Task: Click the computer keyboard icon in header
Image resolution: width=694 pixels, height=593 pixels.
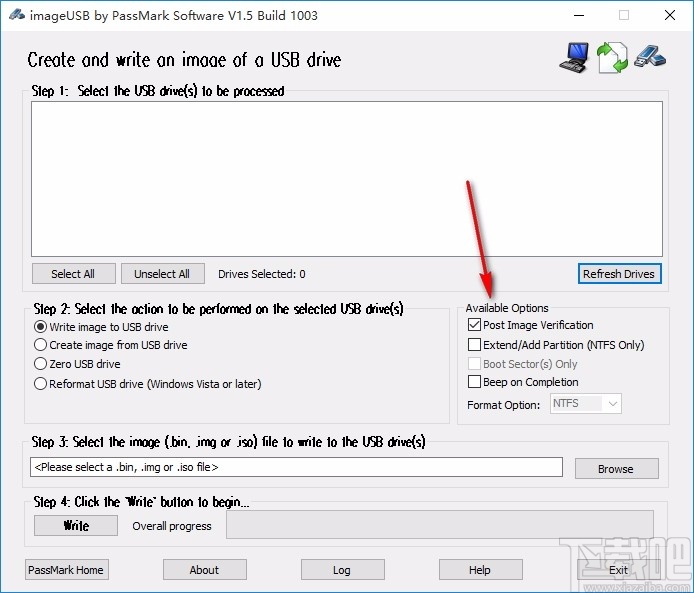Action: [574, 58]
